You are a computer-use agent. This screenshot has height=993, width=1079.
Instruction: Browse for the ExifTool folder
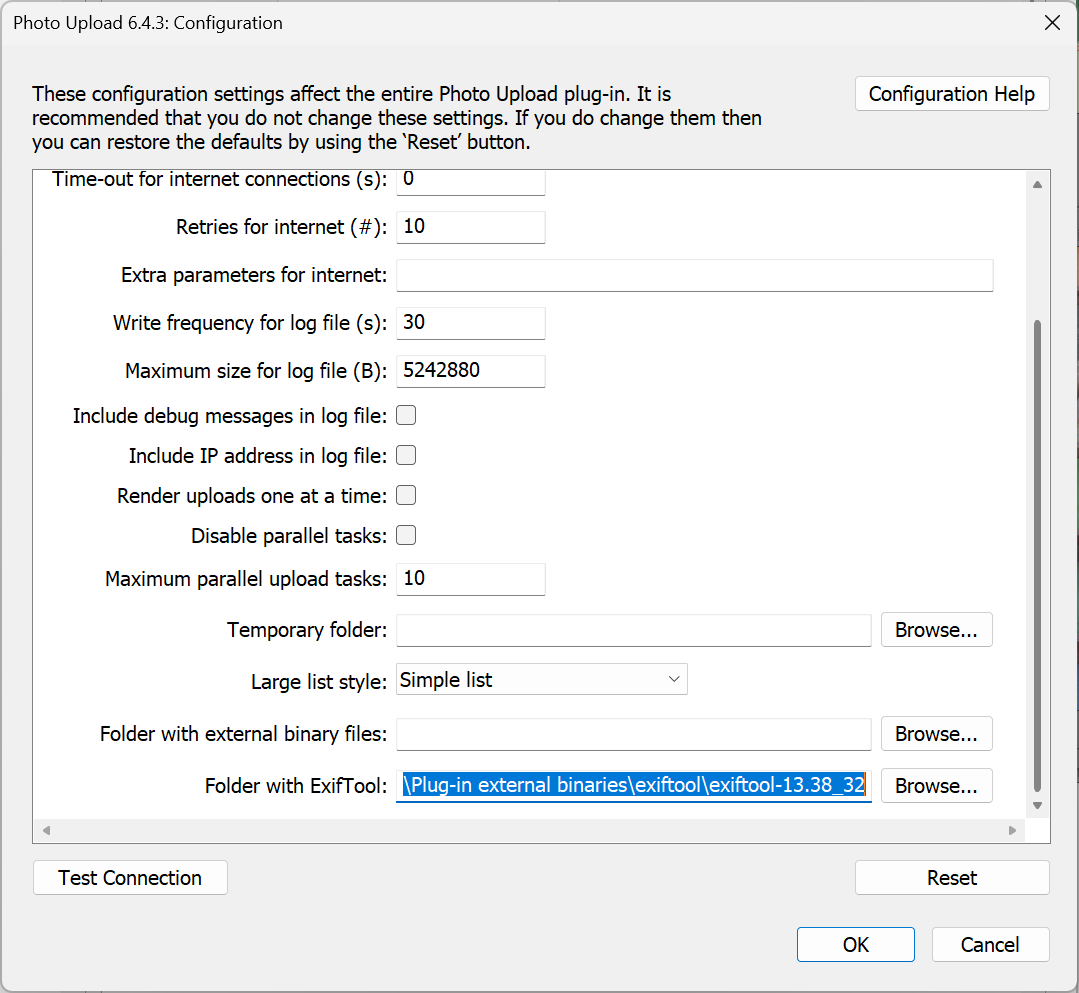[x=935, y=786]
